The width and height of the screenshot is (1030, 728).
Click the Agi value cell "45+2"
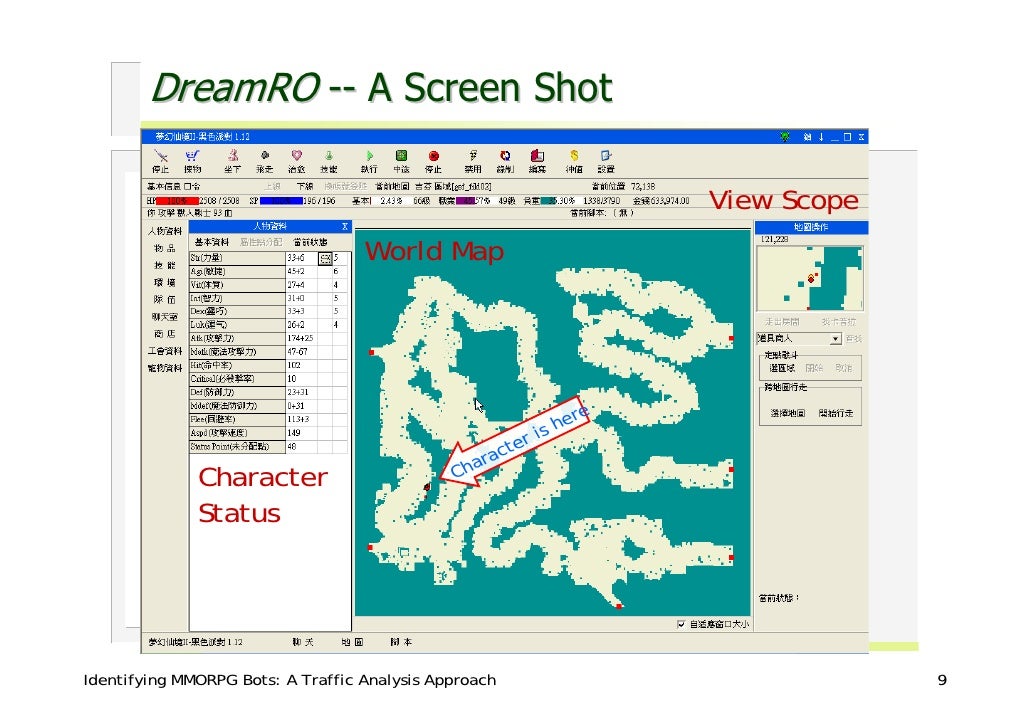pyautogui.click(x=302, y=271)
